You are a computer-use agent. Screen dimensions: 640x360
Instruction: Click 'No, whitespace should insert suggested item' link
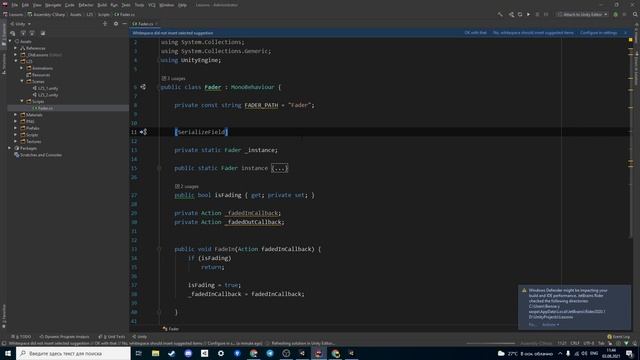click(533, 33)
